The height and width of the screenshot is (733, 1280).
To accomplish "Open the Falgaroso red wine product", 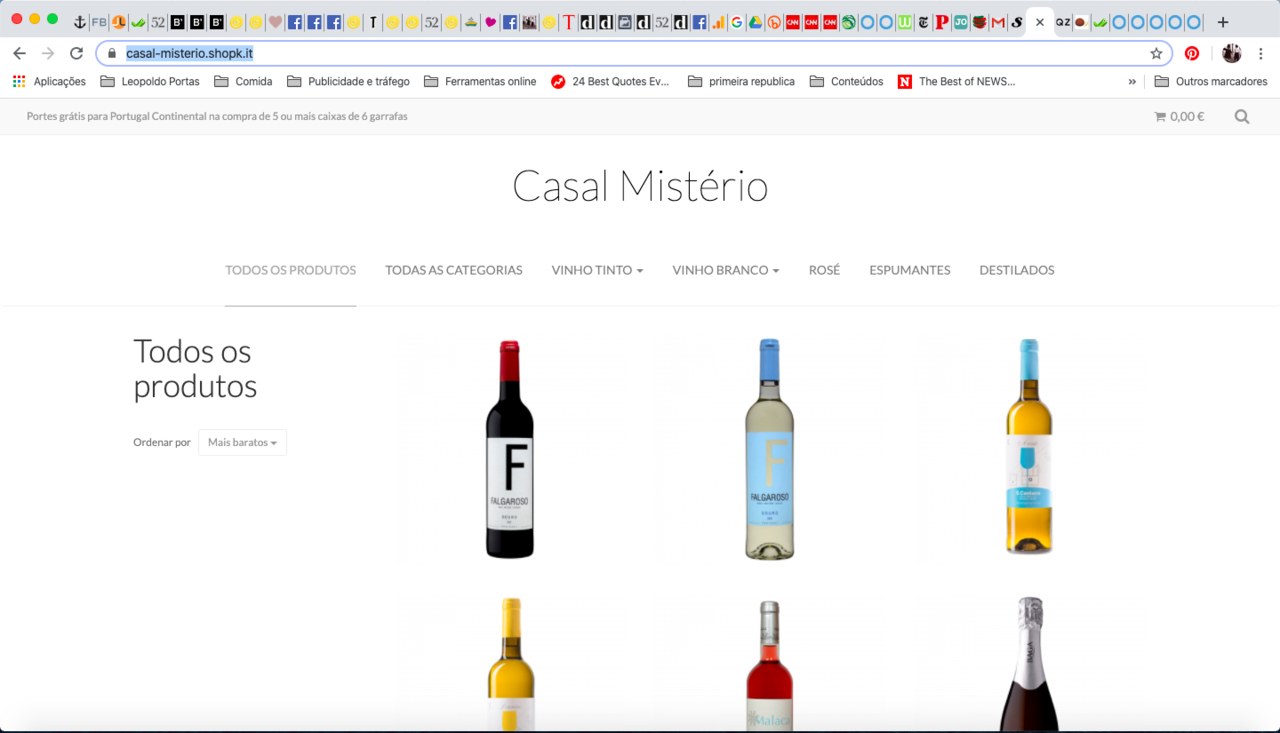I will (x=510, y=449).
